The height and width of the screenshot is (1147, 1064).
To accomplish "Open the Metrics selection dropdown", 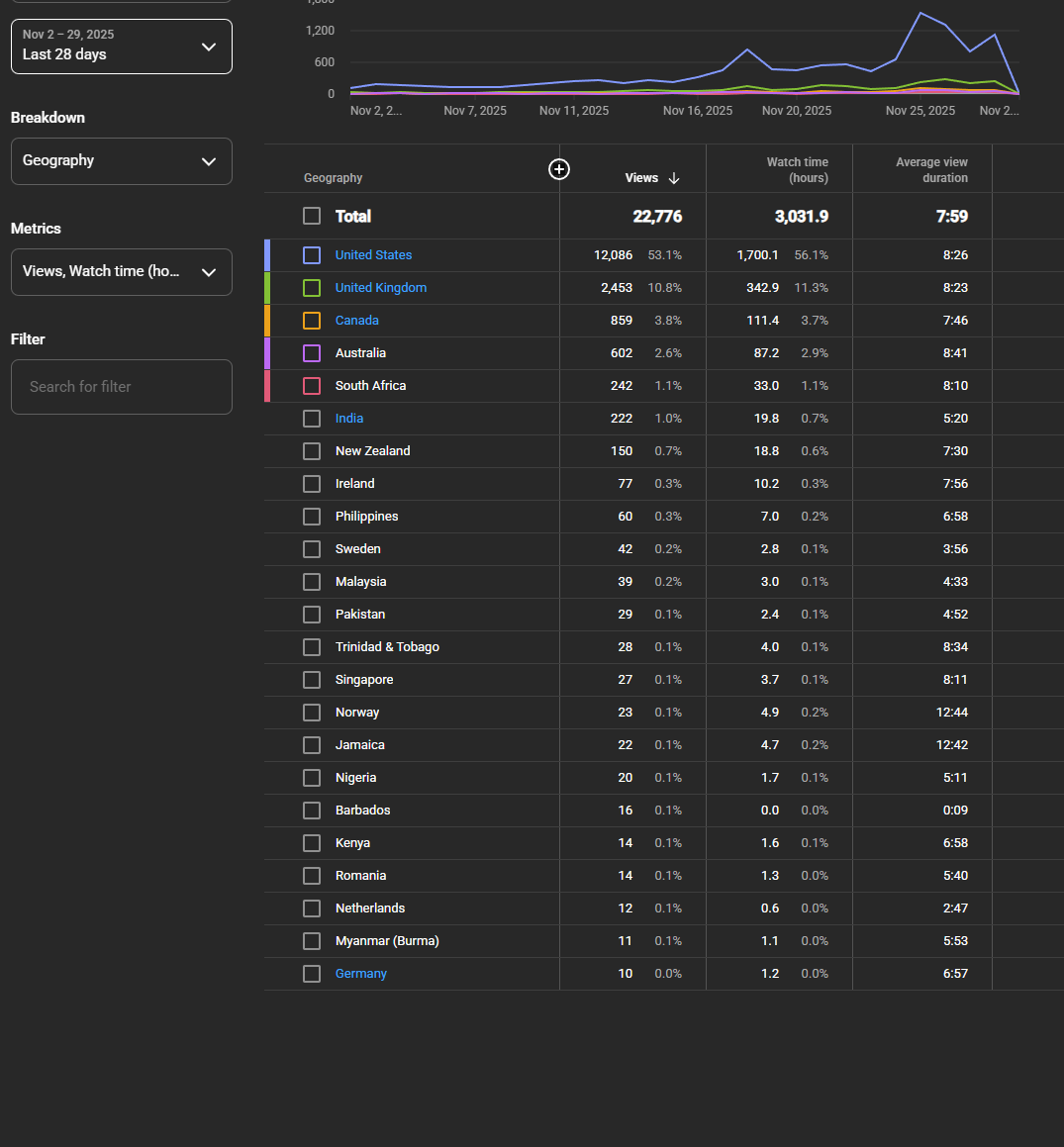I will tap(122, 272).
